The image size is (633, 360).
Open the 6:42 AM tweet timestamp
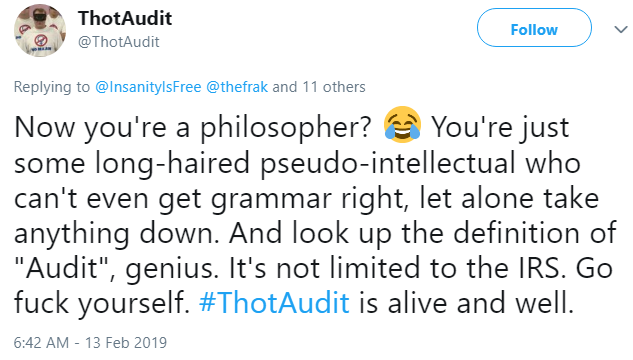click(x=41, y=343)
